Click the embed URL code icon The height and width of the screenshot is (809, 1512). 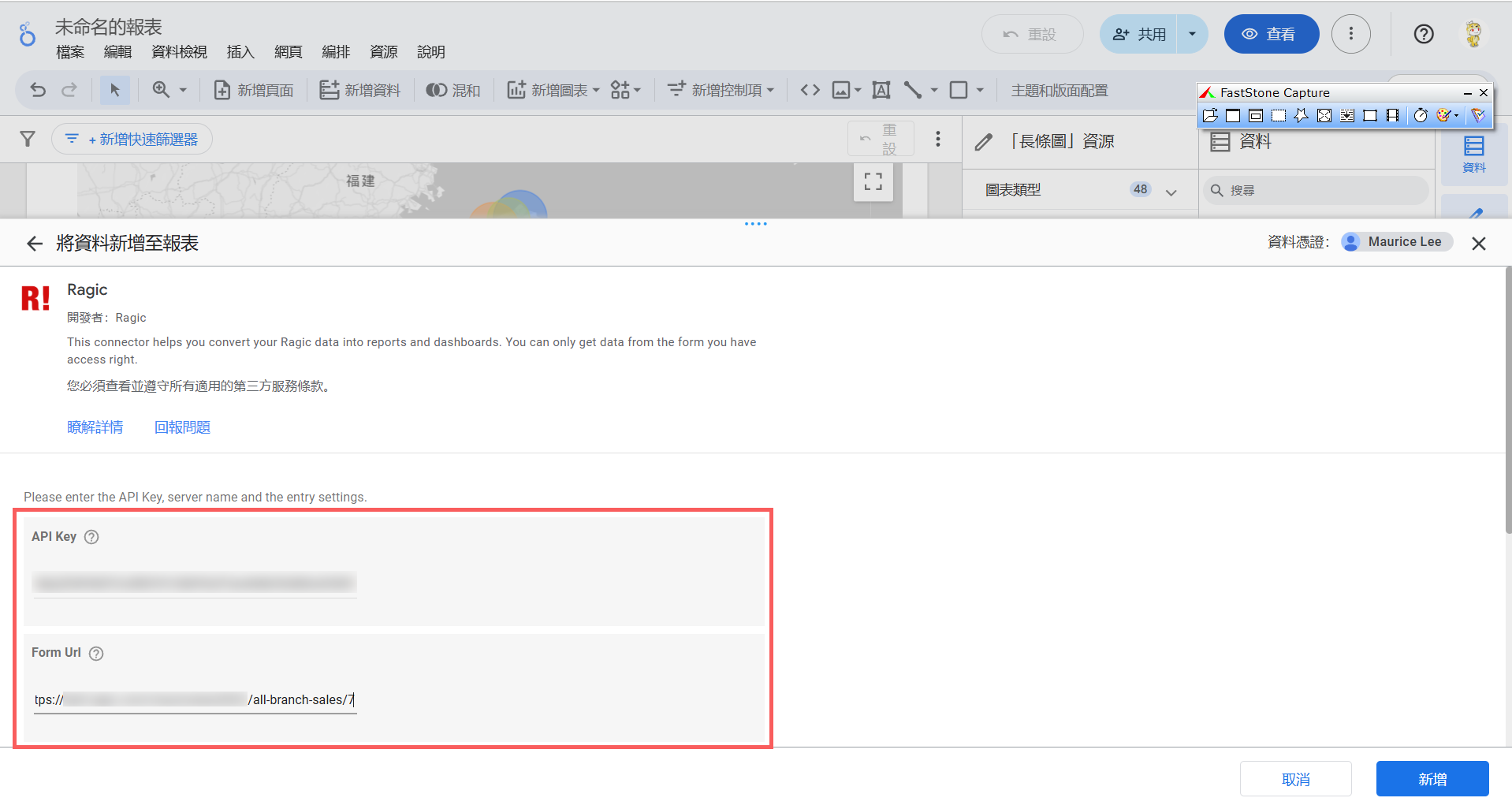tap(810, 90)
